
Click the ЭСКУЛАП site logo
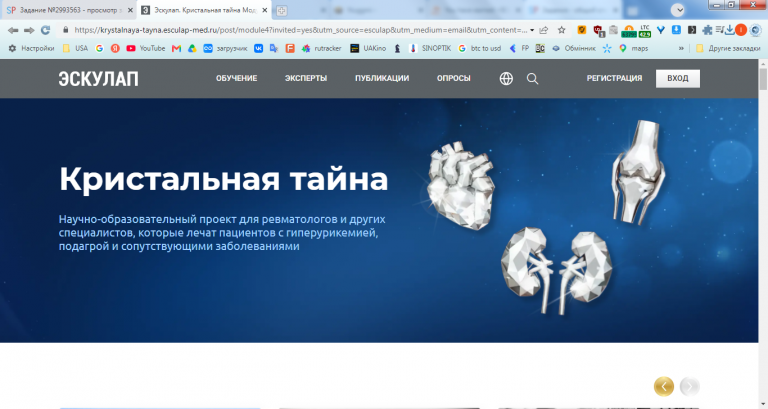[x=98, y=78]
